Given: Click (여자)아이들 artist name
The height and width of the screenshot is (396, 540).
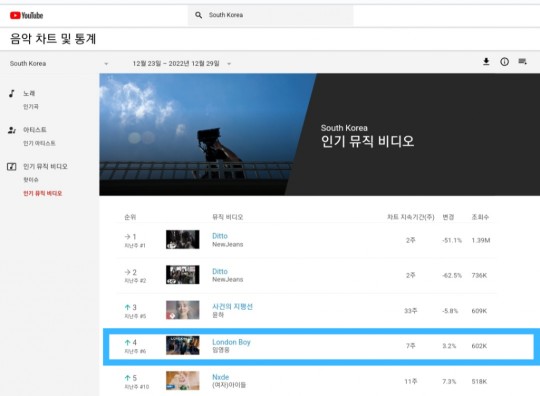Looking at the screenshot, I should (x=229, y=385).
